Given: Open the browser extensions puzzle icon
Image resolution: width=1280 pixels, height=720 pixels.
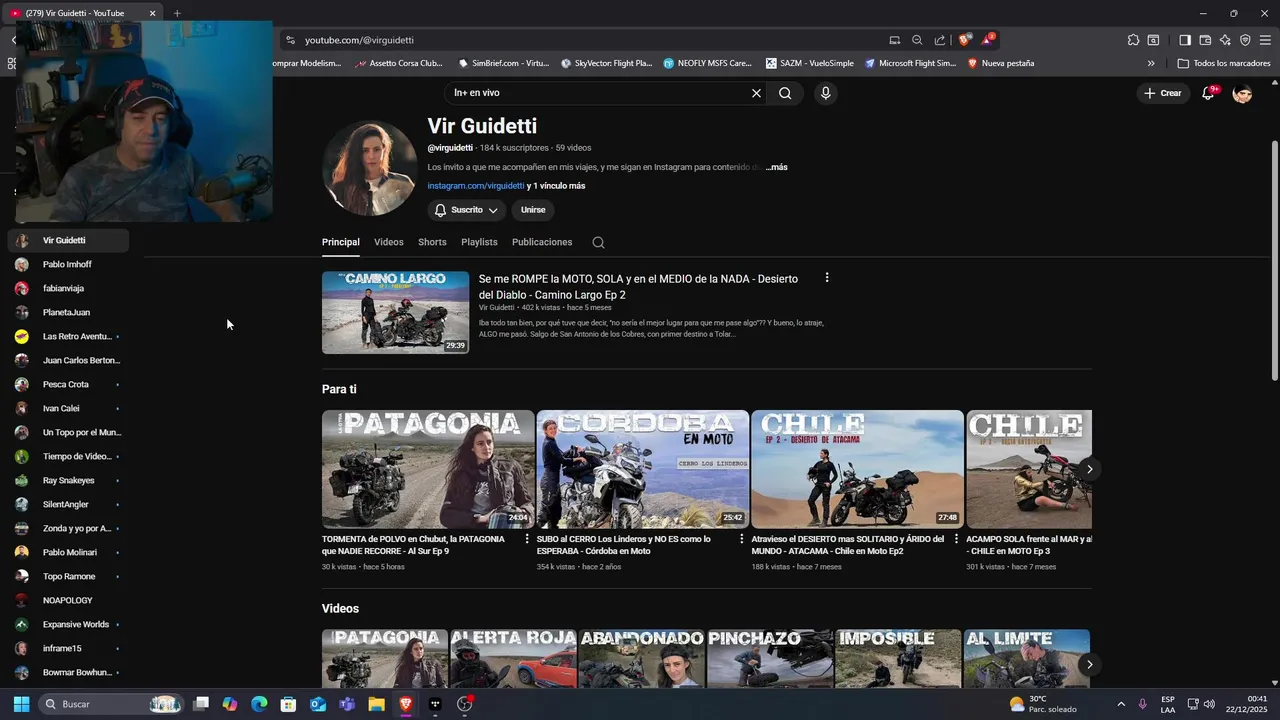Looking at the screenshot, I should pyautogui.click(x=1133, y=40).
